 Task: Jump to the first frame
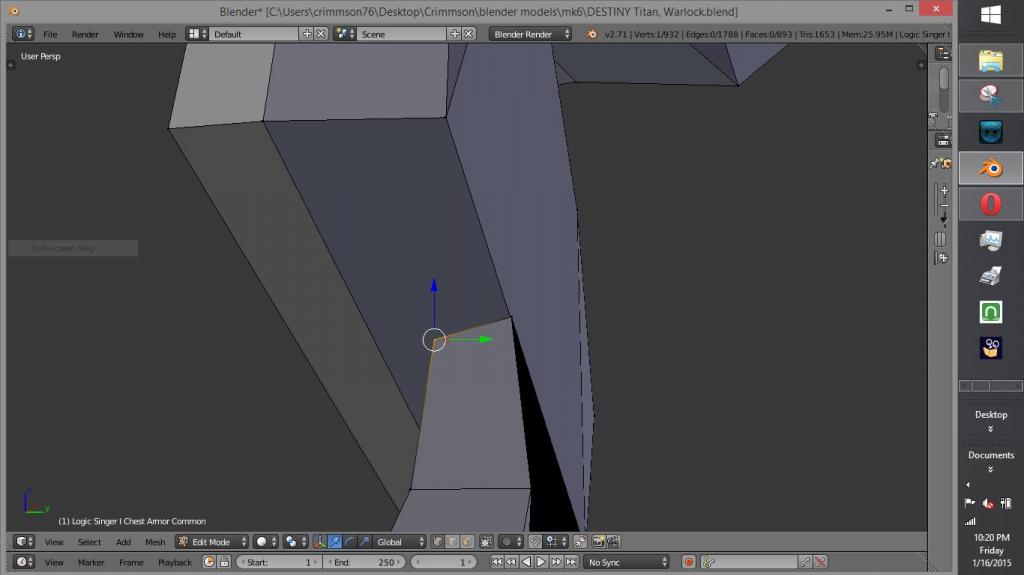coord(496,562)
